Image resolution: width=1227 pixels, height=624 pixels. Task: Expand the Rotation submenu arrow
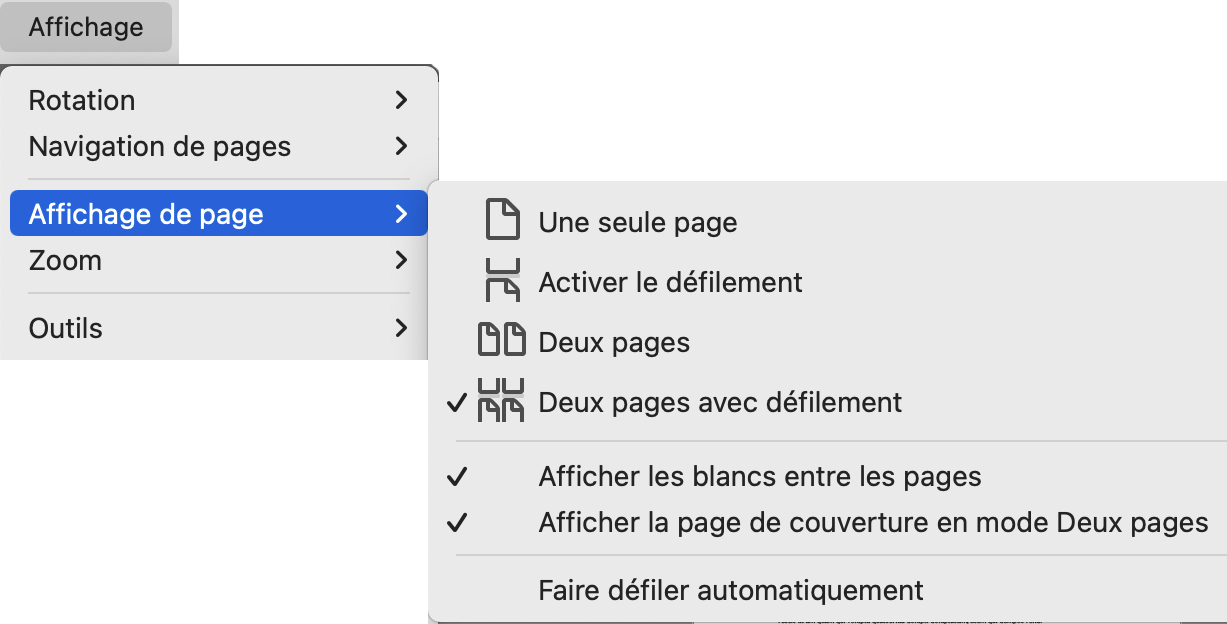(401, 100)
